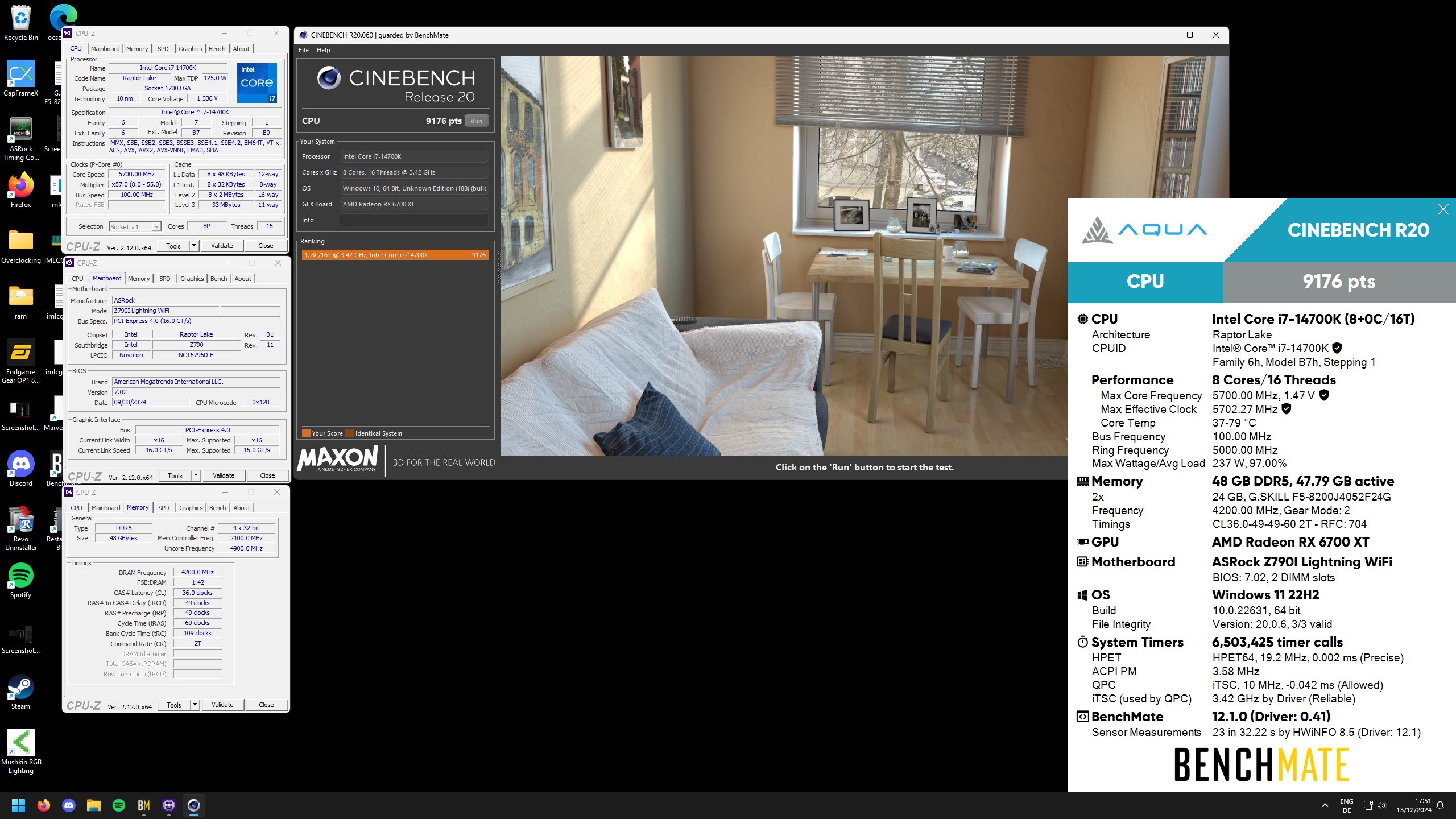This screenshot has width=1456, height=819.
Task: Expand Tools dropdown arrow in Mainboard window
Action: (x=196, y=475)
